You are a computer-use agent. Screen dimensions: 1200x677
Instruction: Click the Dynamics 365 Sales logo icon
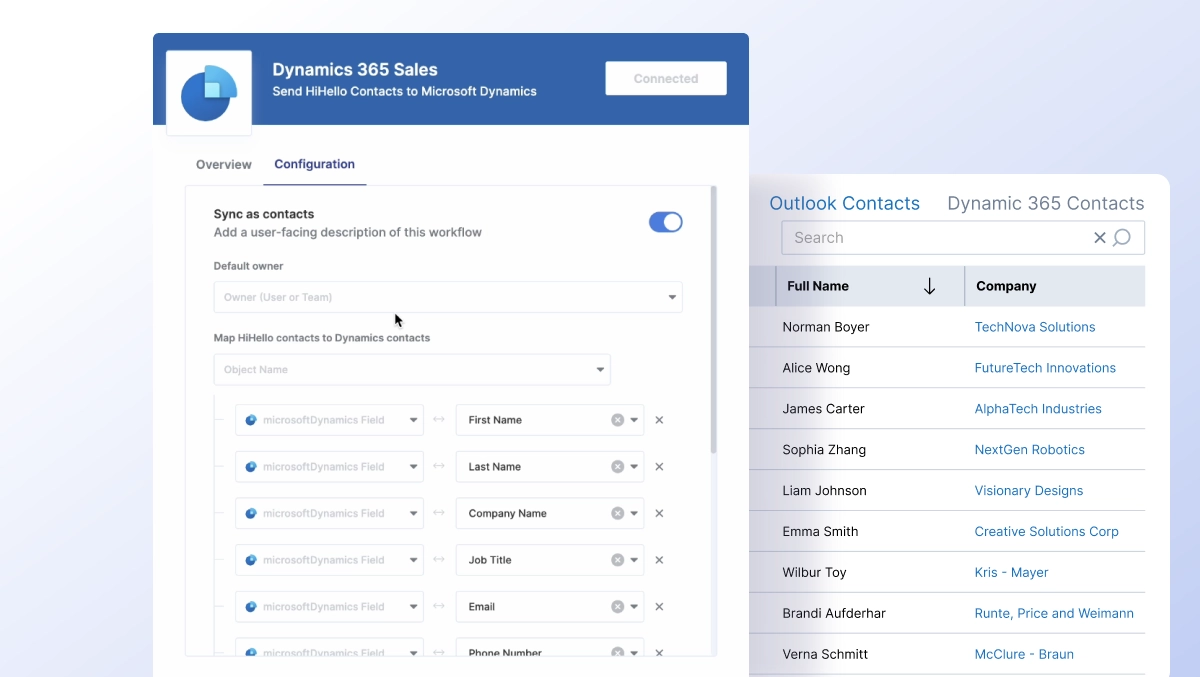(x=209, y=93)
